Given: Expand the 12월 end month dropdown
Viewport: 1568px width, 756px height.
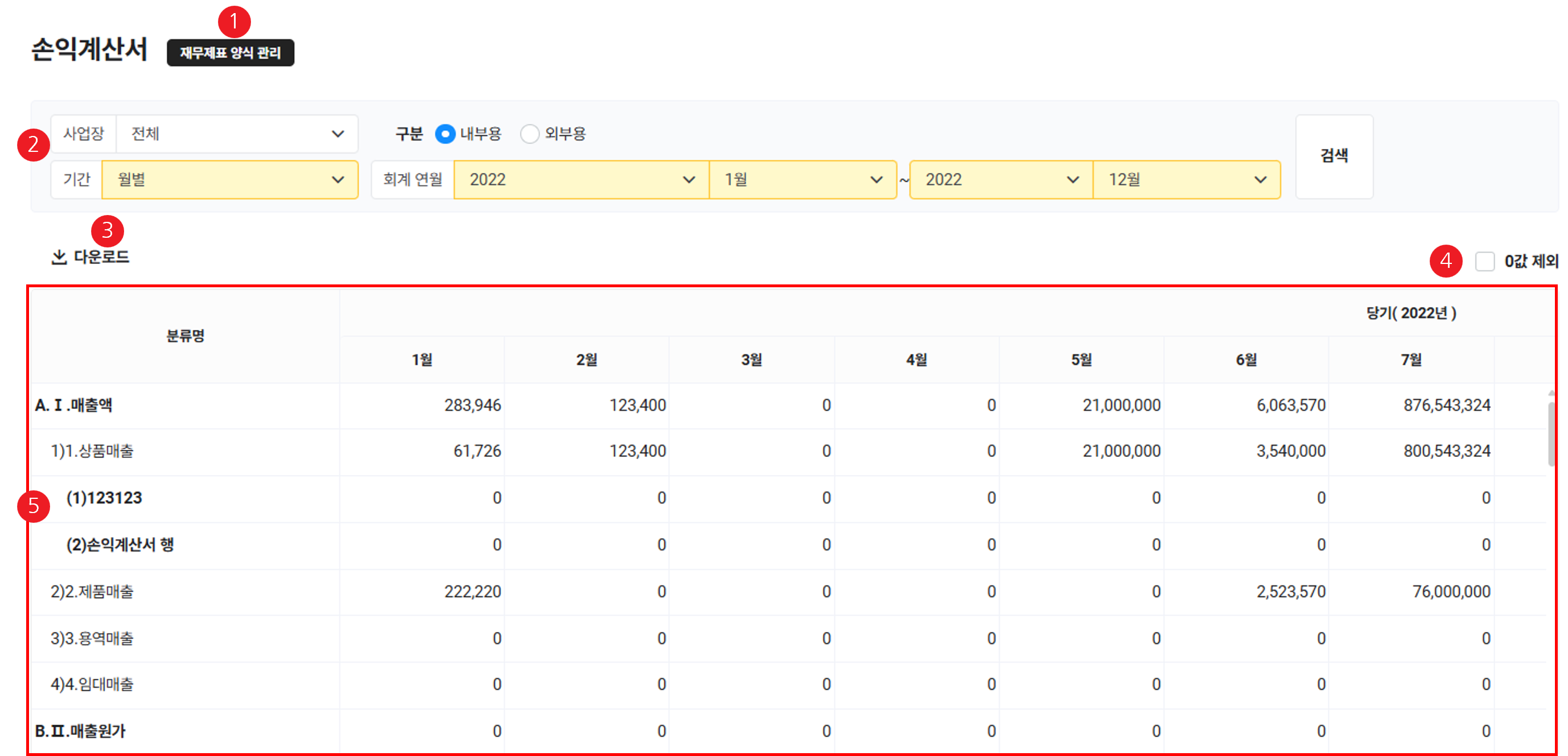Looking at the screenshot, I should 1186,179.
